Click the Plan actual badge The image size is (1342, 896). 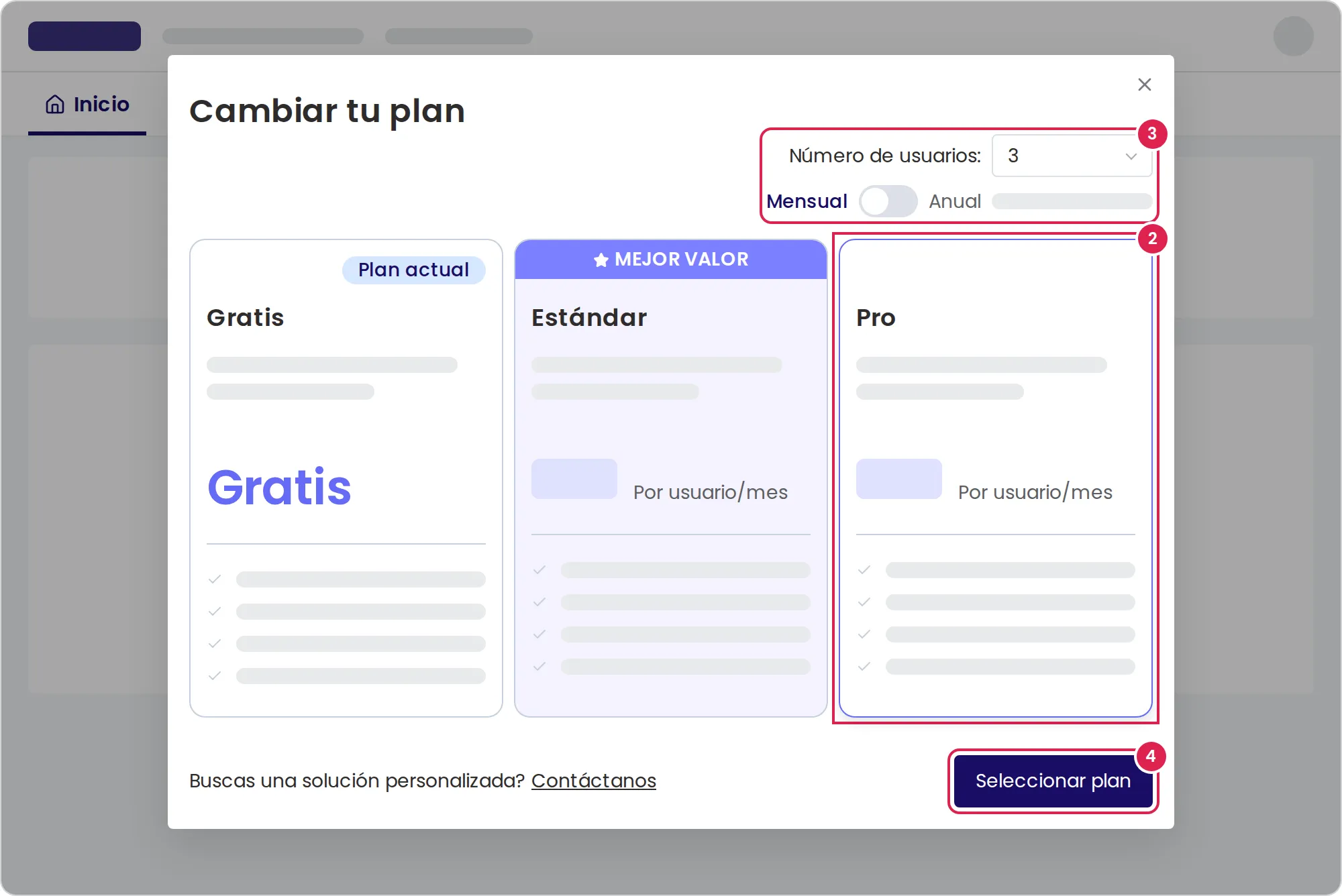(x=413, y=270)
